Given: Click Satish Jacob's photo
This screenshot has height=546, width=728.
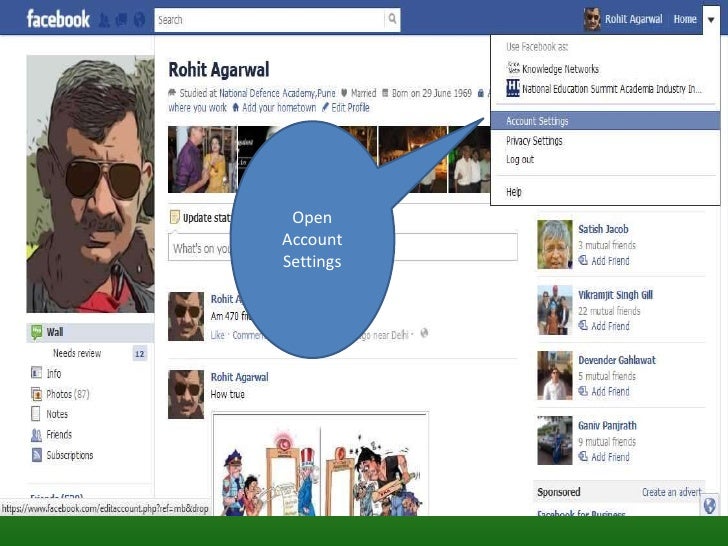Looking at the screenshot, I should [x=555, y=244].
